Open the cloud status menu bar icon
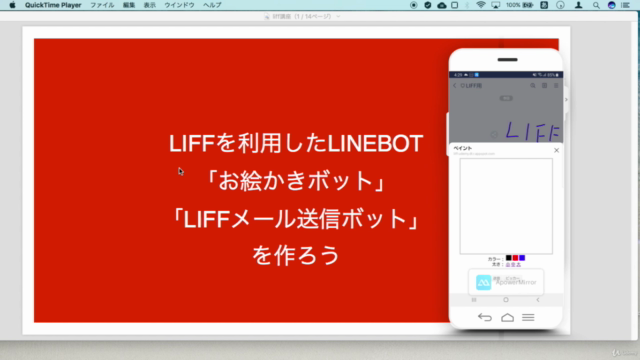 click(442, 5)
